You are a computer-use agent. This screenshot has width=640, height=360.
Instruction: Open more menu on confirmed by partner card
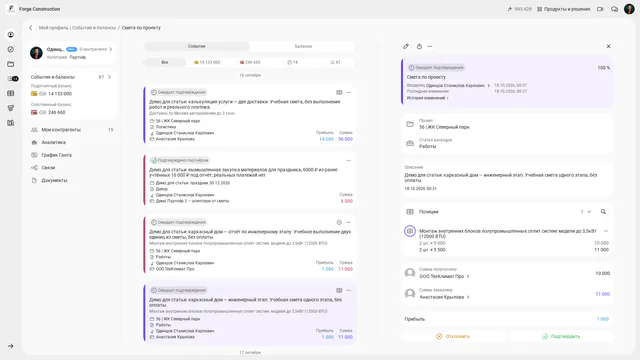click(x=349, y=160)
